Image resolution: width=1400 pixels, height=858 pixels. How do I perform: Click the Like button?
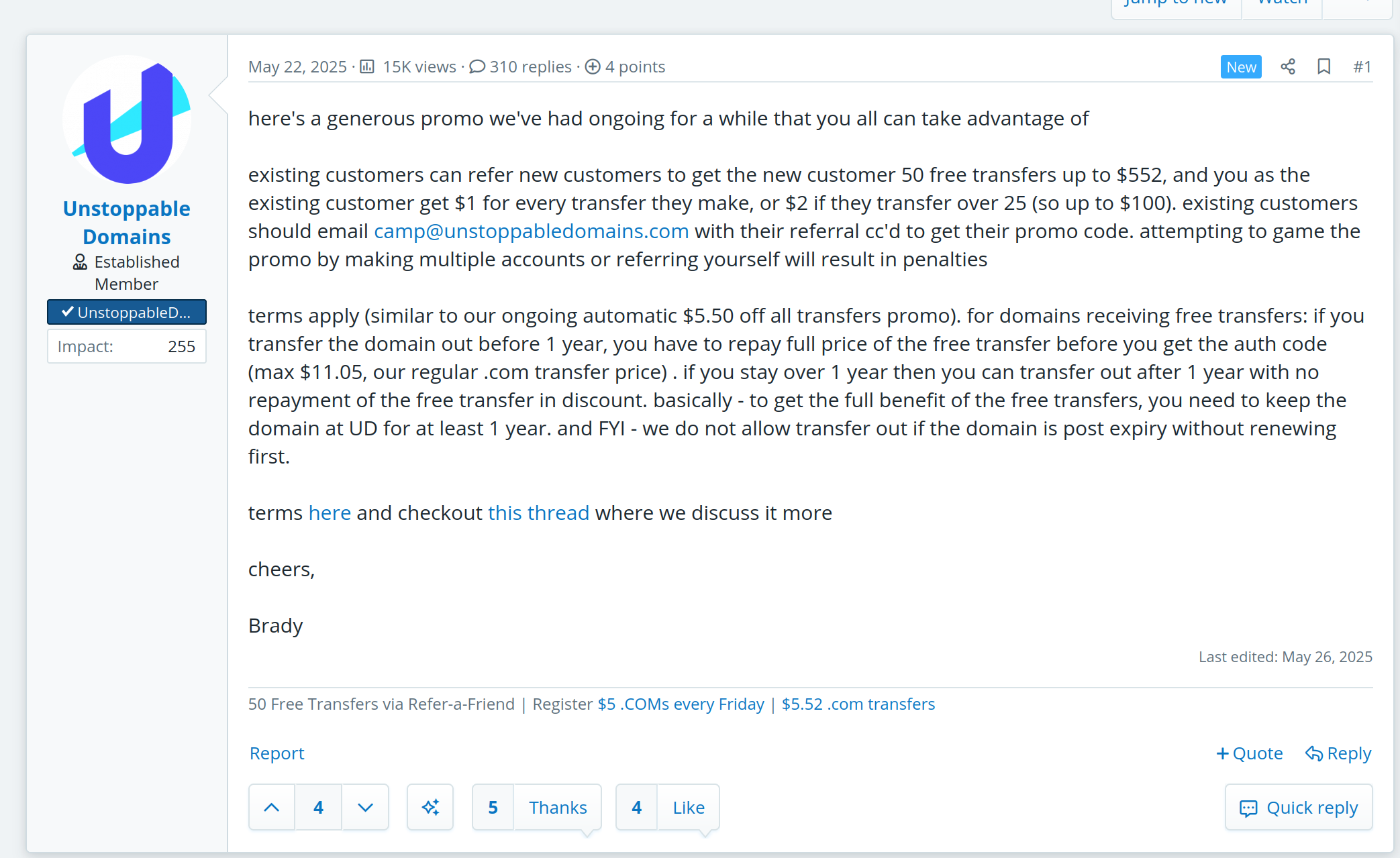coord(689,807)
